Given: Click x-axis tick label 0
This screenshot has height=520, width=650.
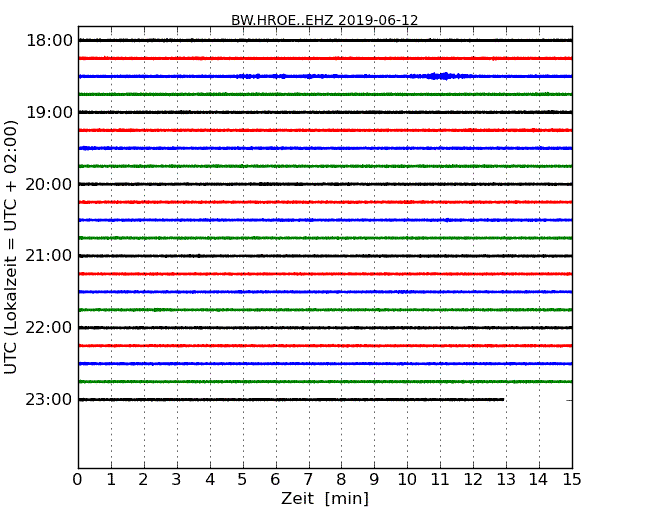Looking at the screenshot, I should [78, 480].
